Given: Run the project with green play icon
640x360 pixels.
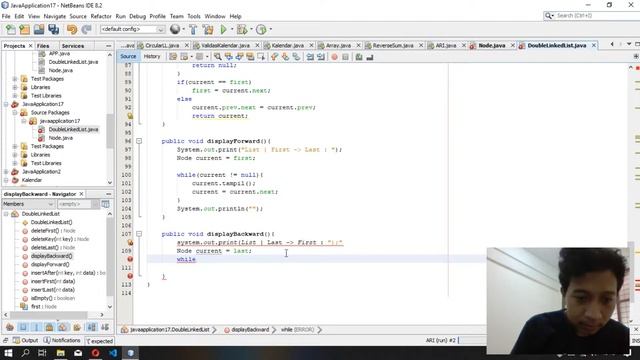Looking at the screenshot, I should pos(223,29).
